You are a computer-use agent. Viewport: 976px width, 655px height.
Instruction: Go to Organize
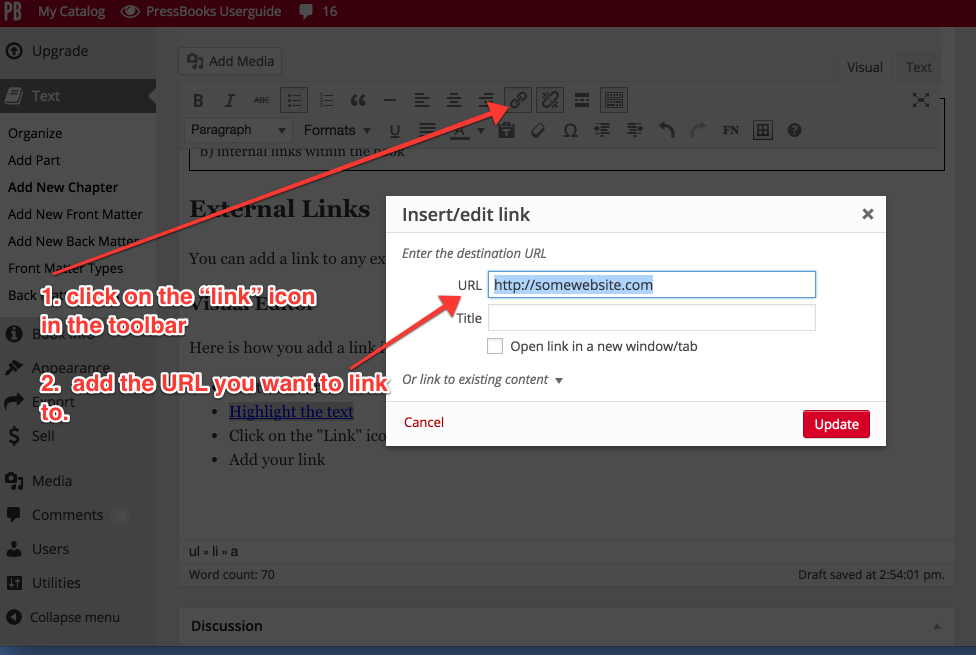pyautogui.click(x=35, y=133)
